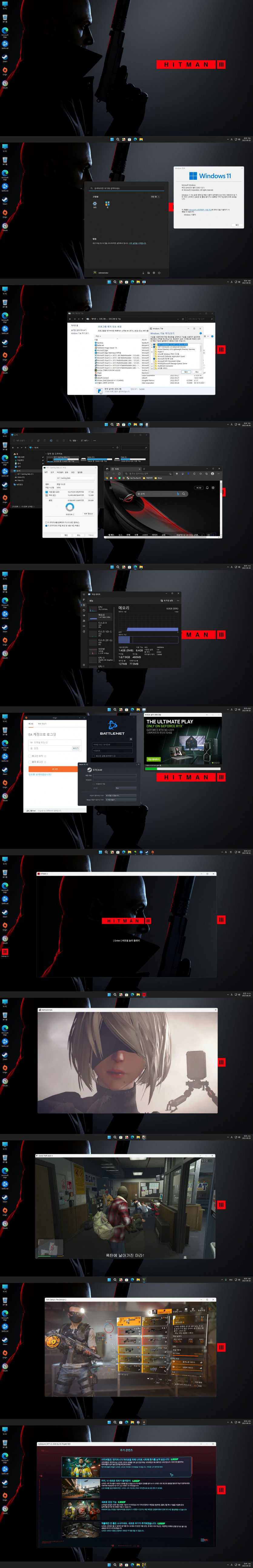Click the Start icon on the wallpaper-only desktop's taskbar

[112, 139]
